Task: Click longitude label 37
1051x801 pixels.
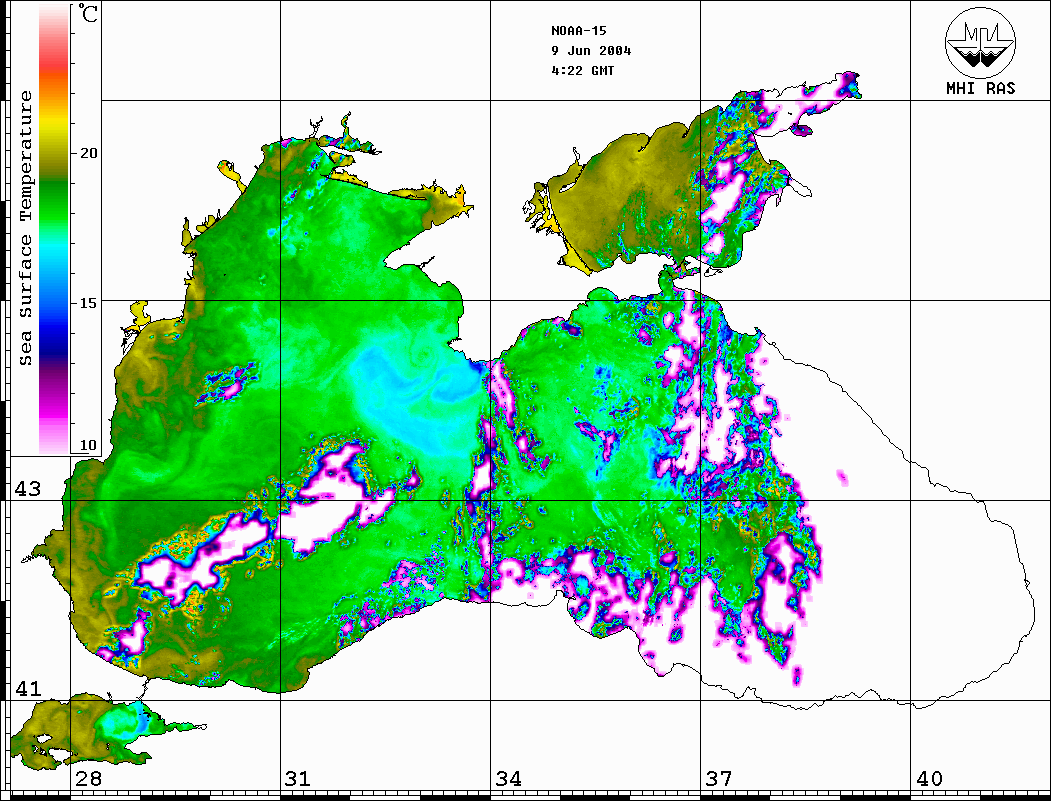Action: [719, 779]
